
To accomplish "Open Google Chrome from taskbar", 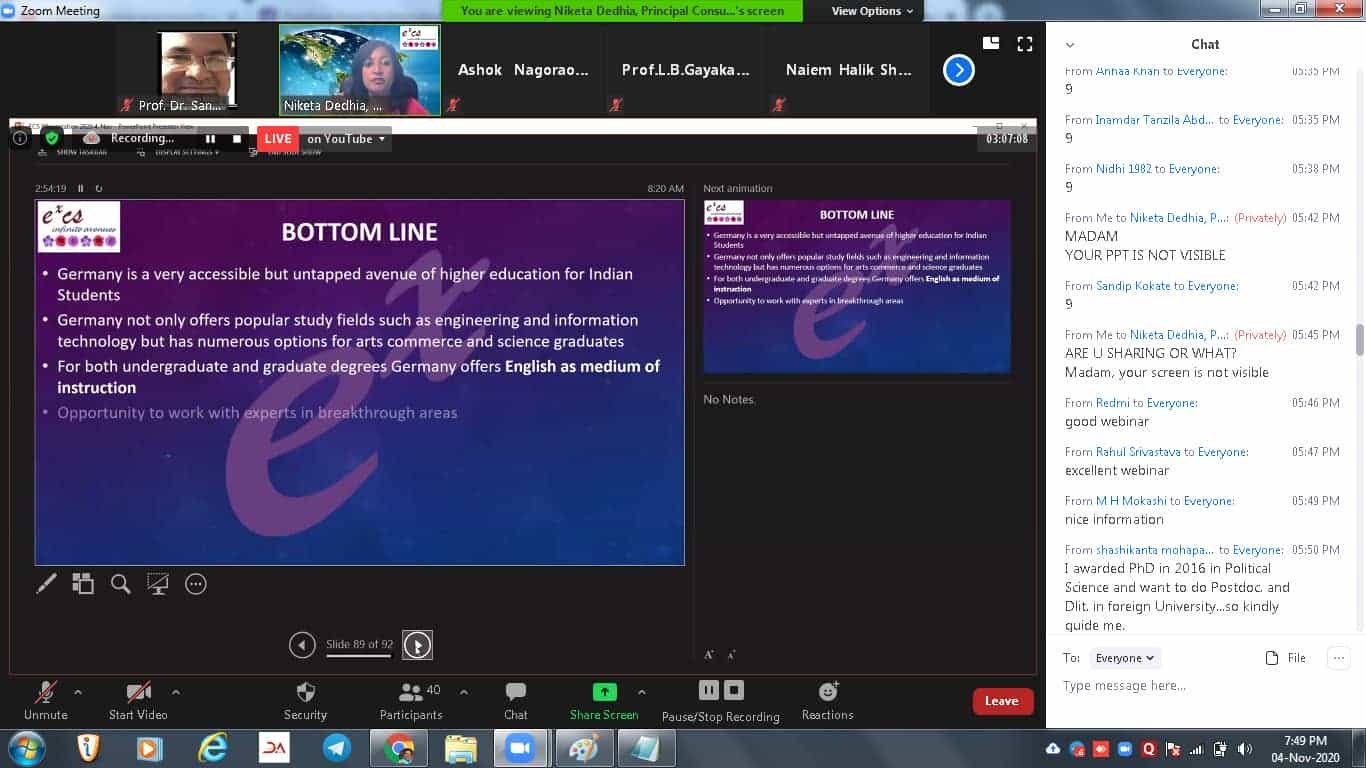I will click(398, 748).
